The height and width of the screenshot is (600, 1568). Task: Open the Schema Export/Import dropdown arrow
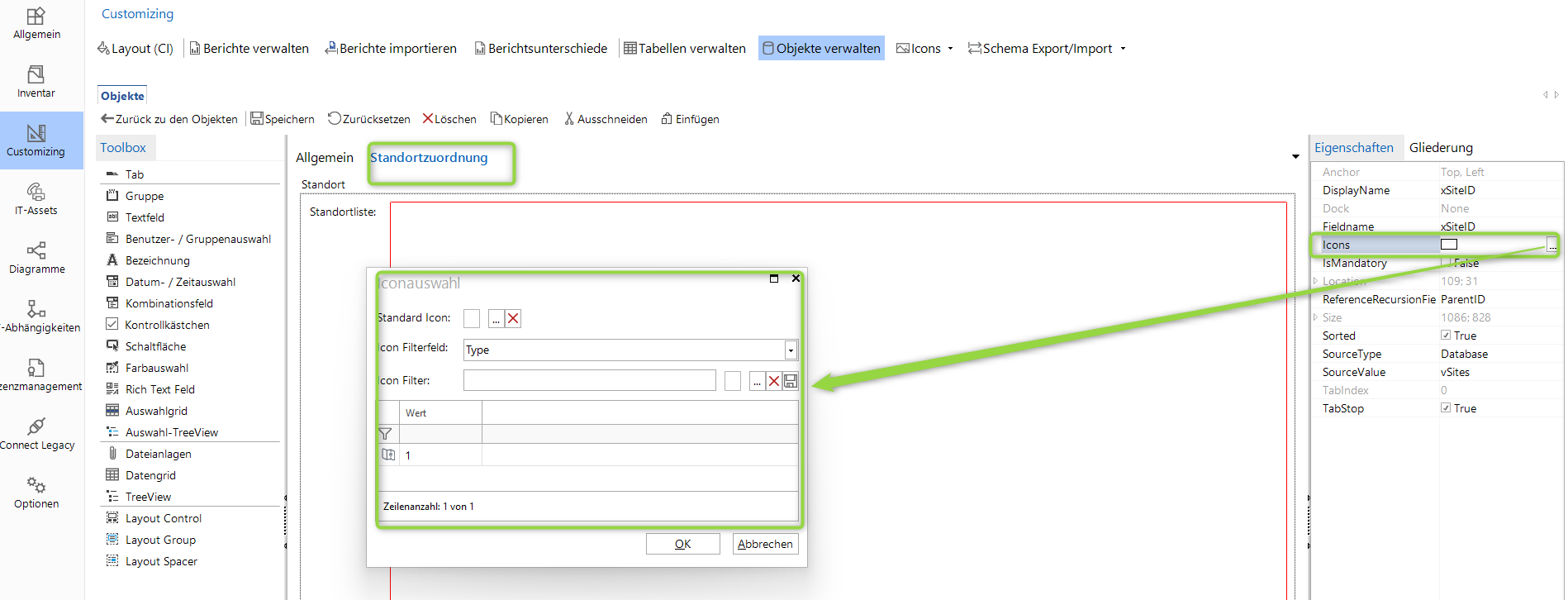1123,49
